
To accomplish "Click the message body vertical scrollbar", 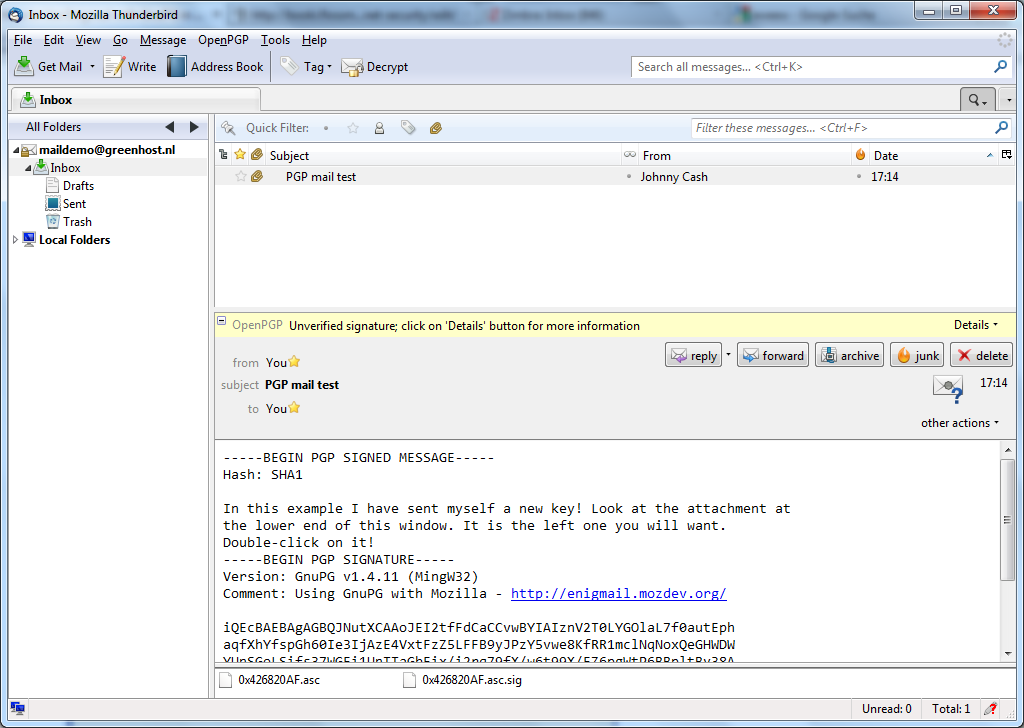I will coord(1007,520).
